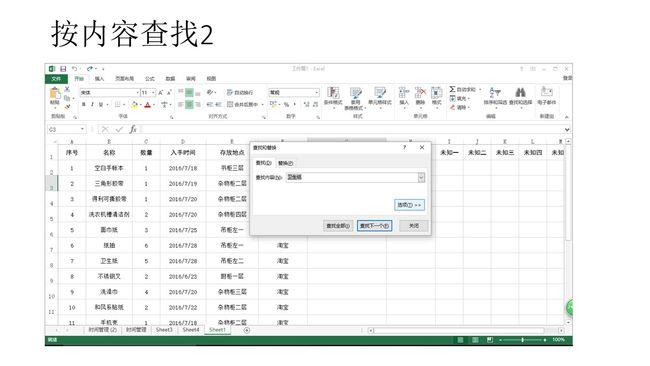This screenshot has height=366, width=650.
Task: Open the font size dropdown showing 11
Action: pyautogui.click(x=153, y=92)
